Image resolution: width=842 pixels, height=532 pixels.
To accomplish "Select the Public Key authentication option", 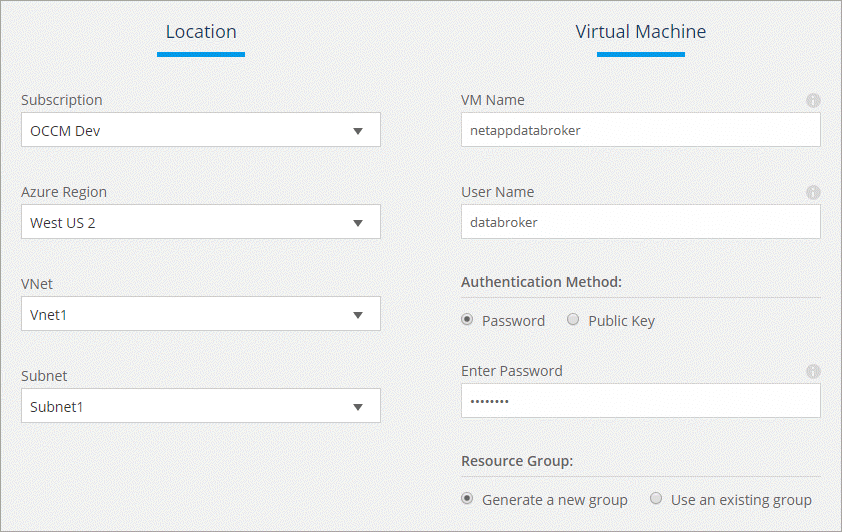I will point(573,321).
